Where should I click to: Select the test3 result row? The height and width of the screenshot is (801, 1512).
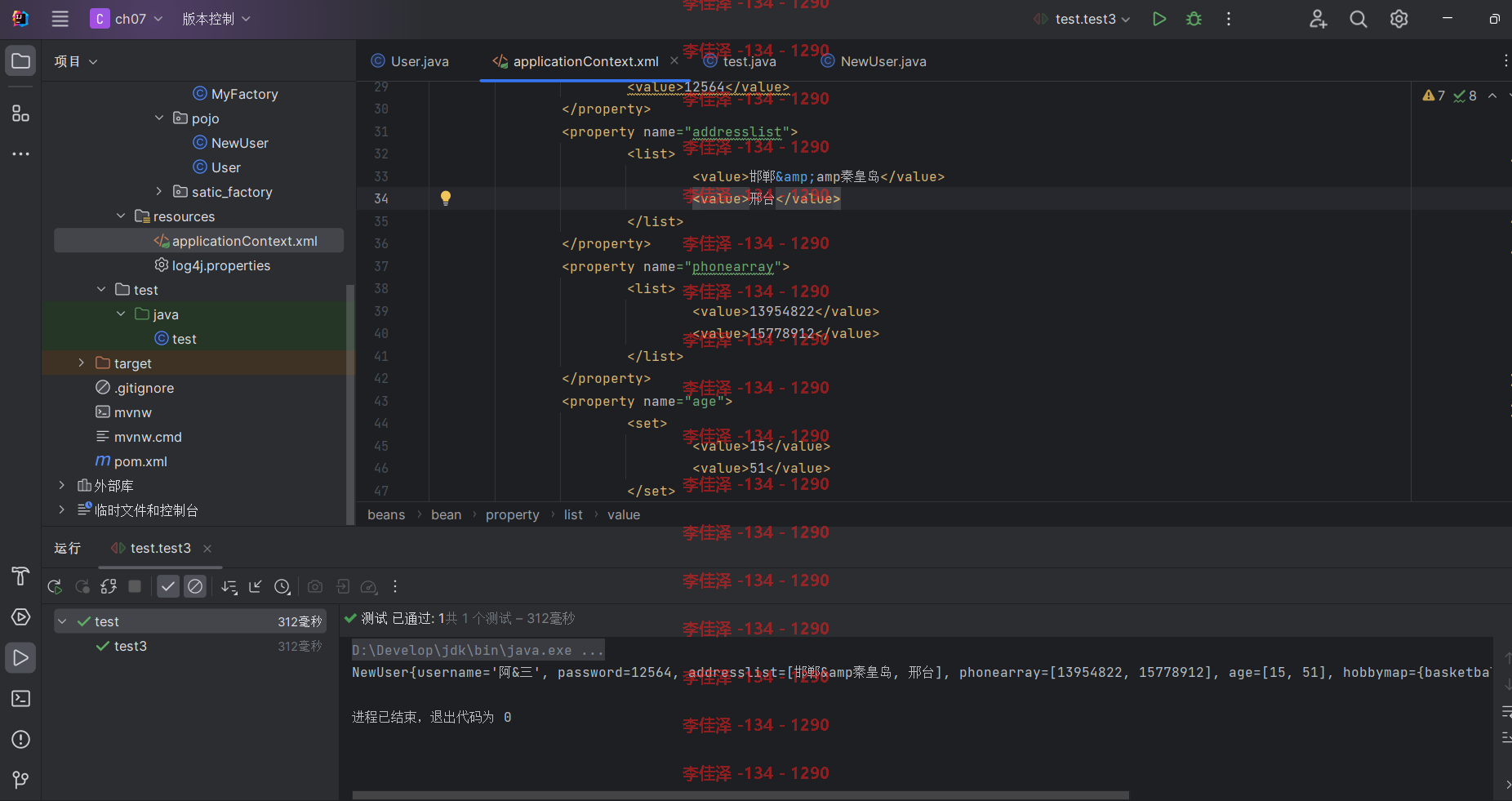(x=190, y=646)
